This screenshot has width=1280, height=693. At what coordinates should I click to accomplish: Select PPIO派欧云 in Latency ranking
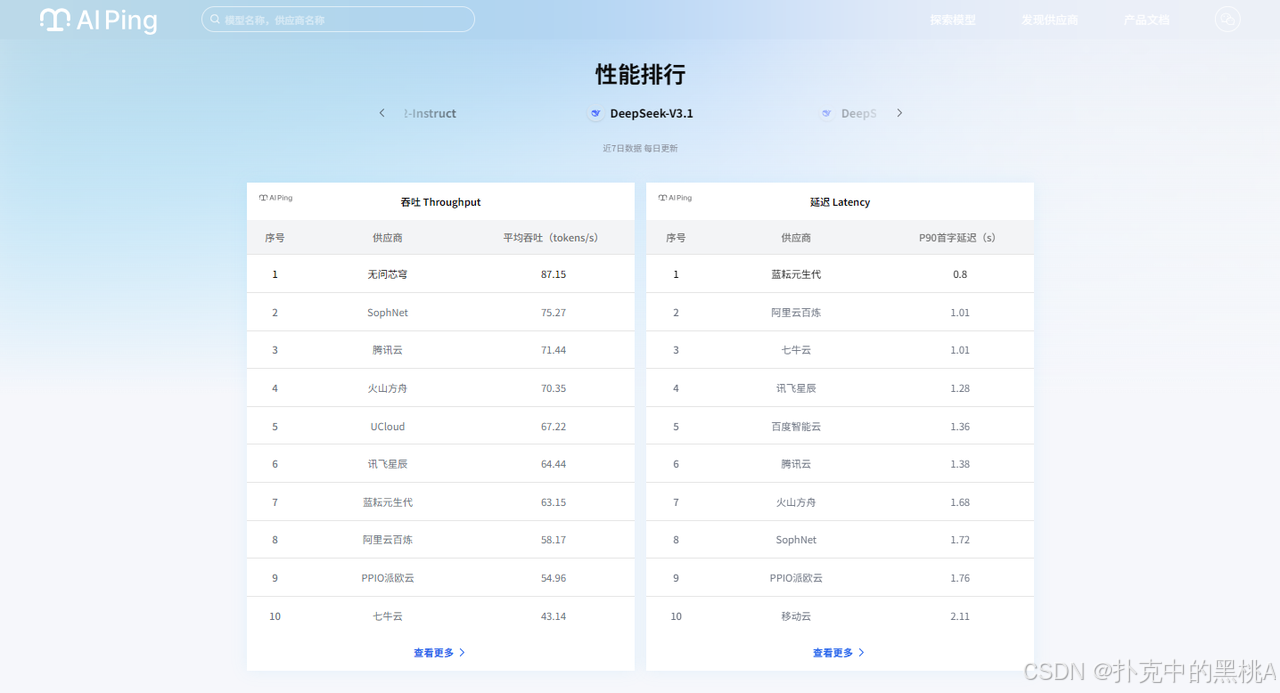point(796,578)
